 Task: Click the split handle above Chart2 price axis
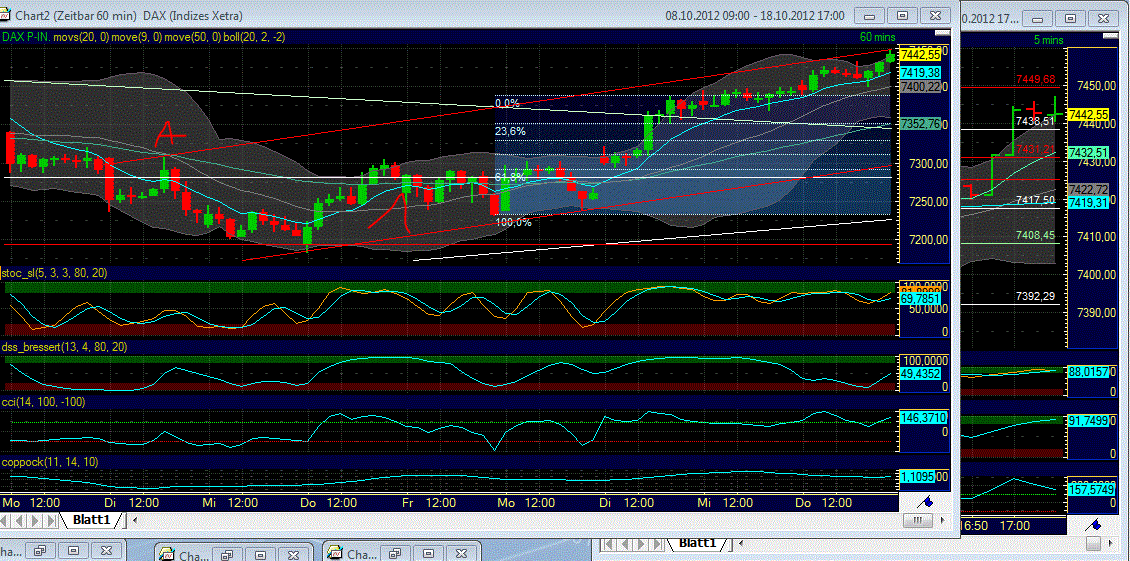tap(943, 33)
